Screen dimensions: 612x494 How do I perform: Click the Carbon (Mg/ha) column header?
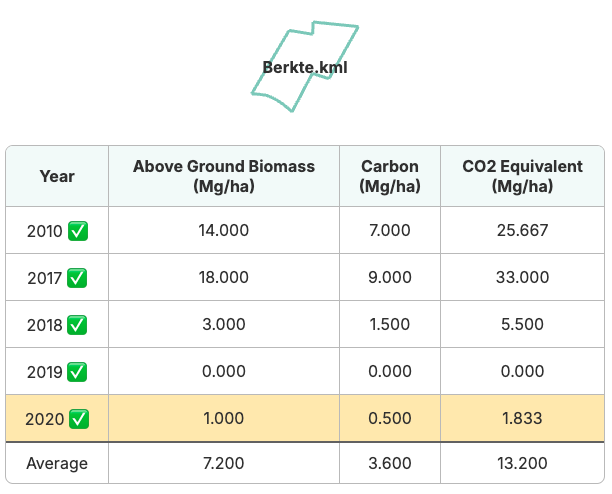click(390, 176)
